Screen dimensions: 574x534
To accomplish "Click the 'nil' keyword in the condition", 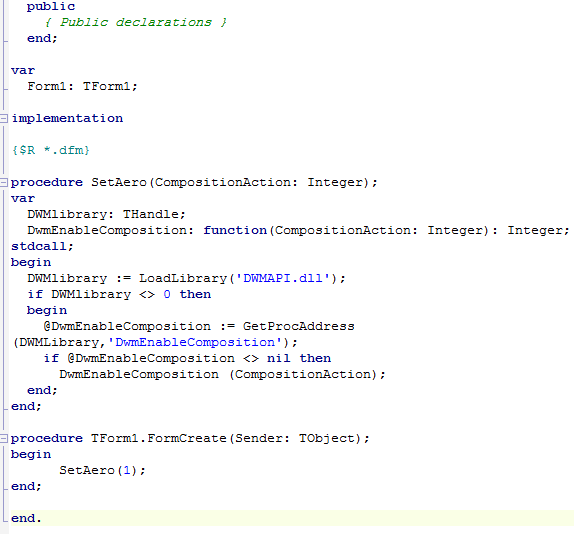I will (x=279, y=358).
